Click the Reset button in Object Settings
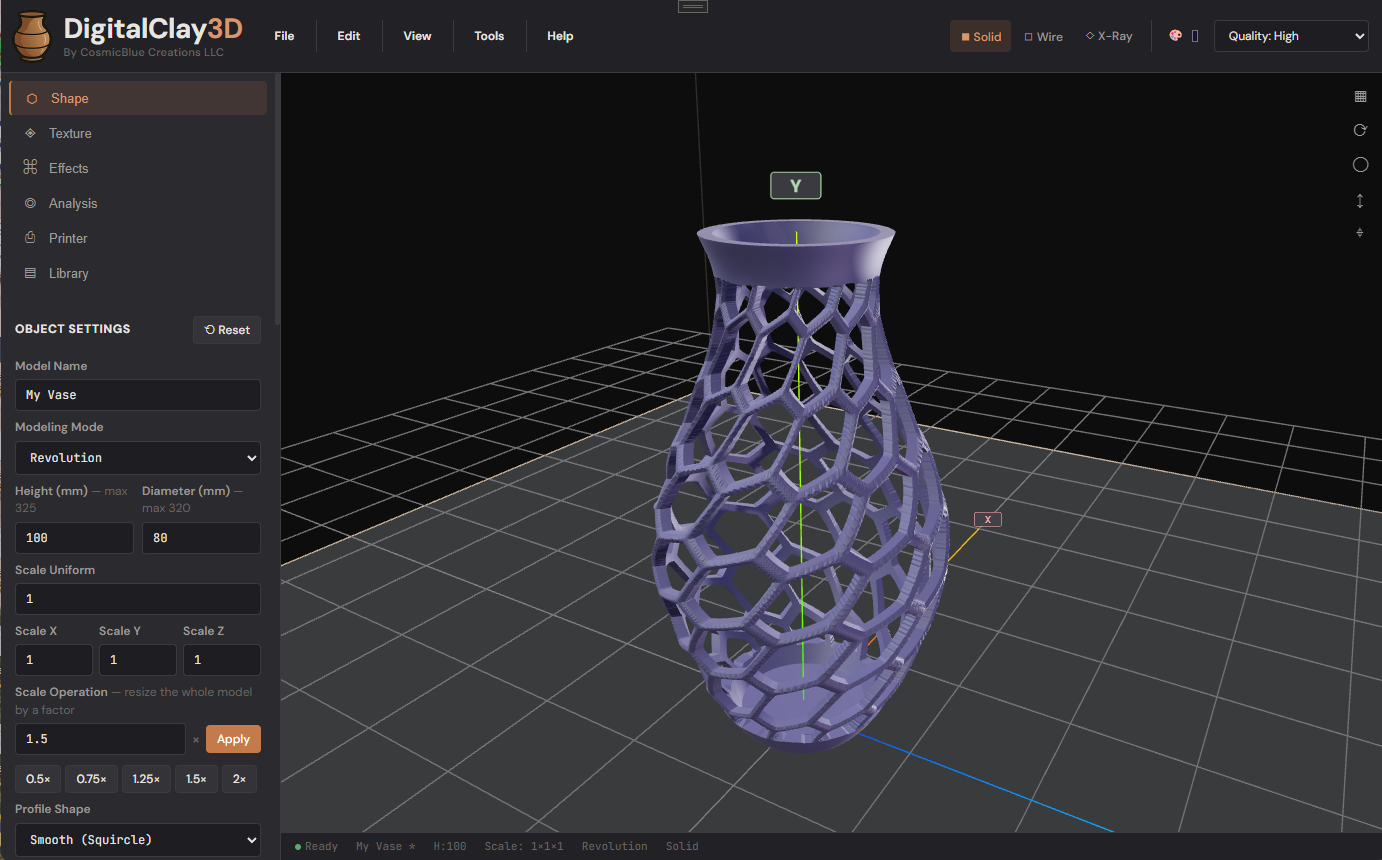This screenshot has height=860, width=1382. click(227, 330)
